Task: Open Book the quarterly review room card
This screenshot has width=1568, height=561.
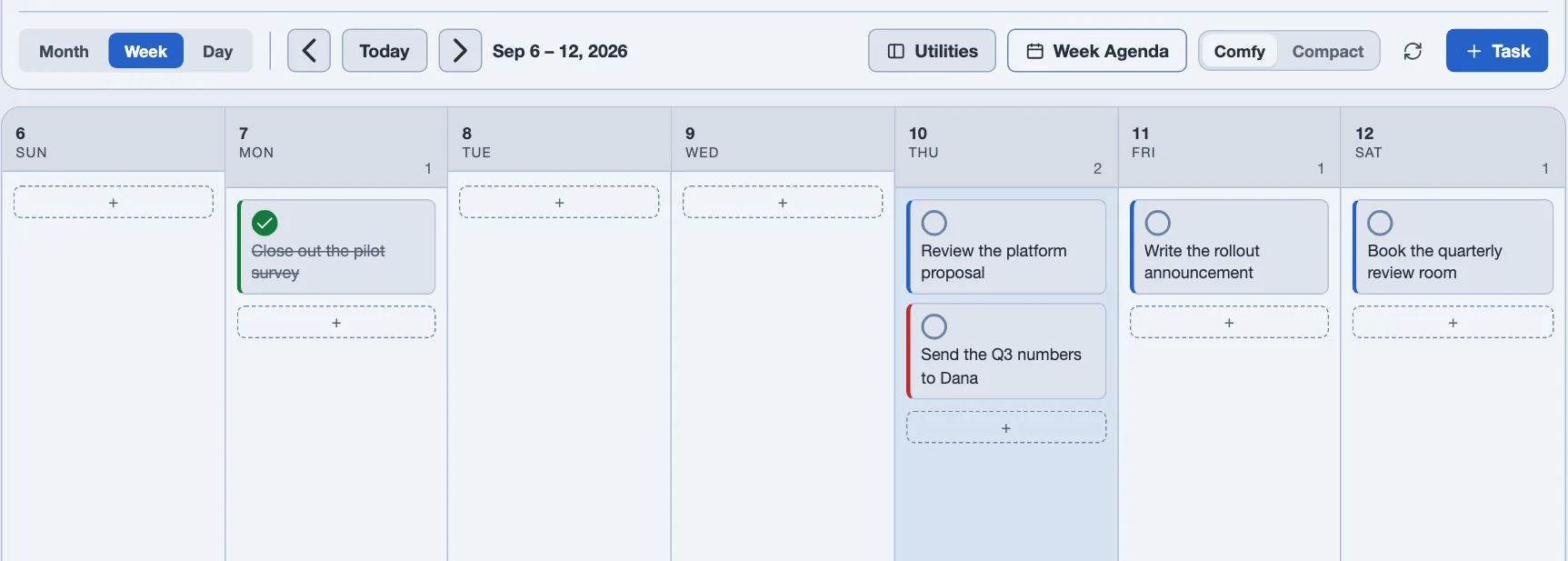Action: (x=1453, y=247)
